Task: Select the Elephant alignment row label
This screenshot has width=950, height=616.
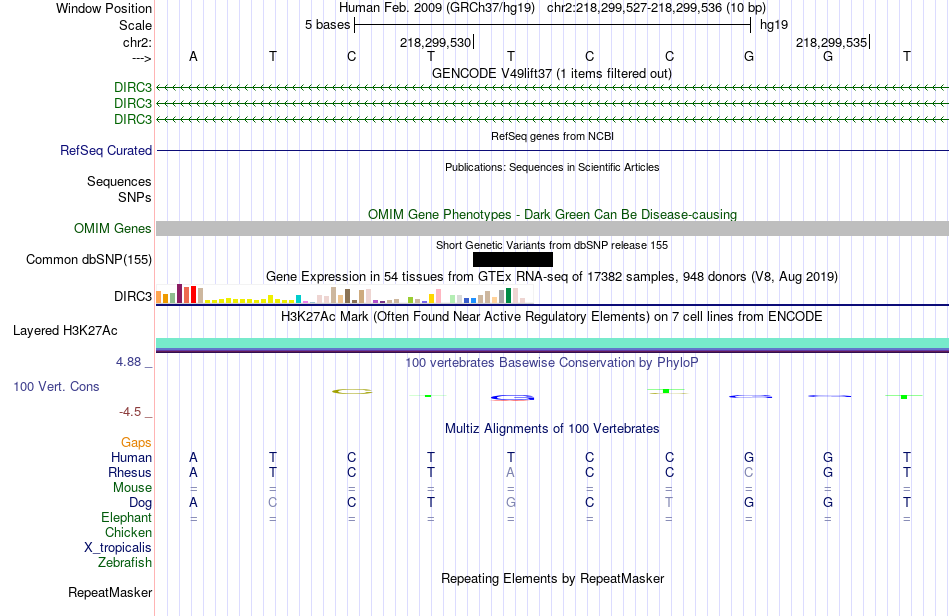Action: (127, 517)
